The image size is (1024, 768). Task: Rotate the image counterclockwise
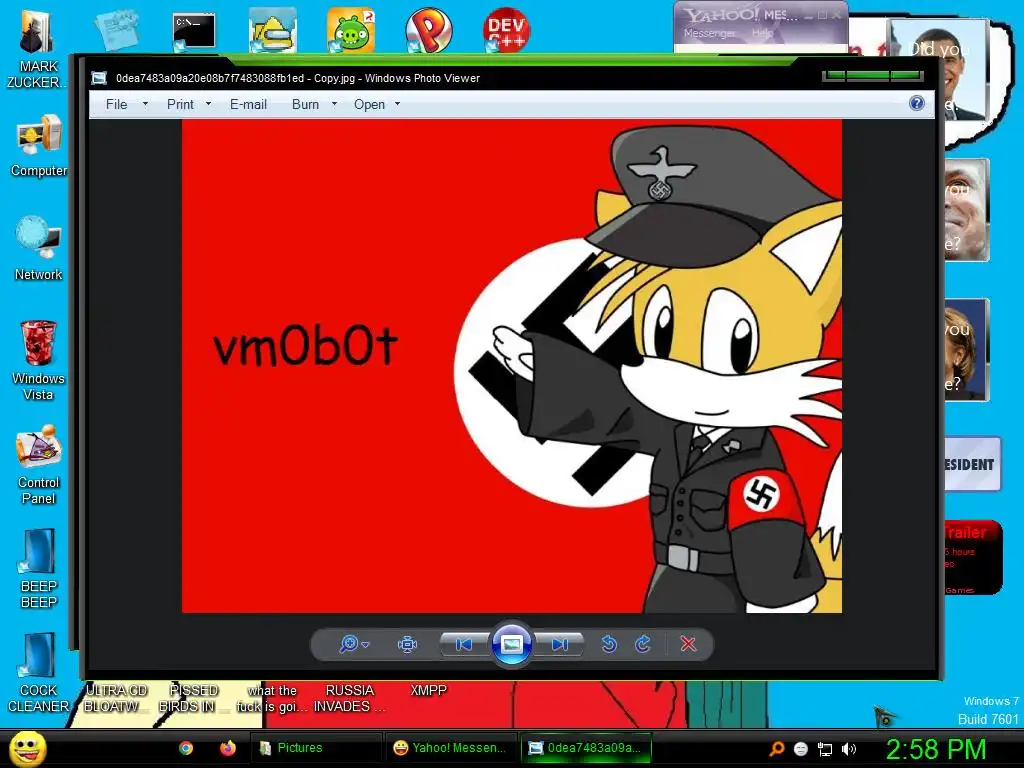[x=609, y=645]
